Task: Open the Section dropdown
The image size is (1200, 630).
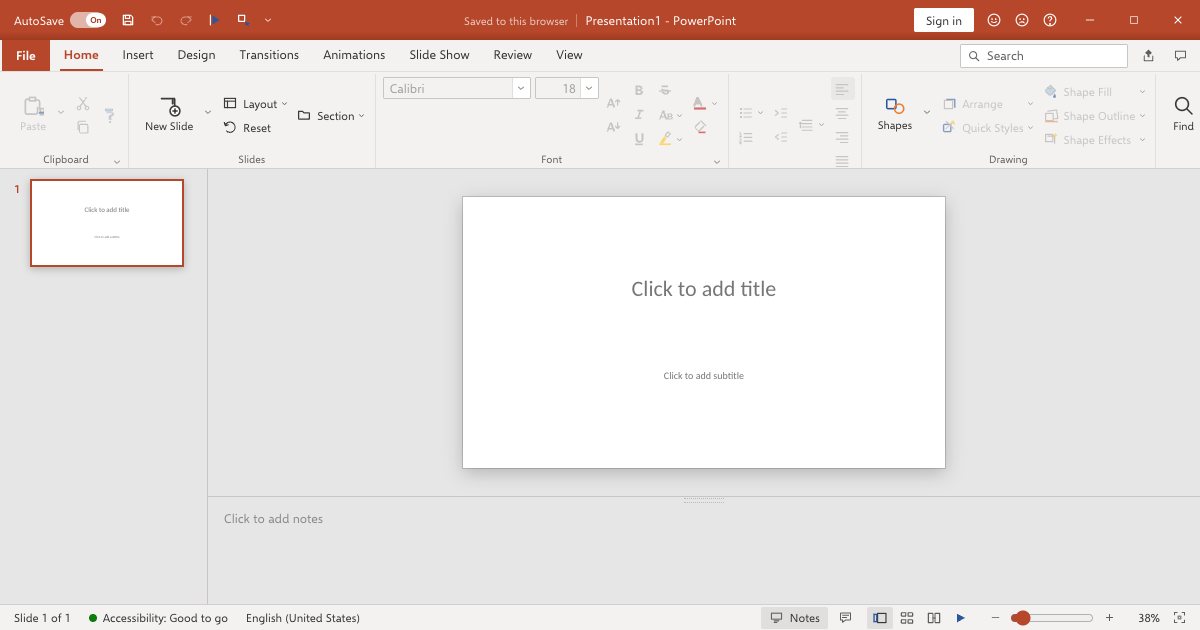Action: tap(331, 116)
